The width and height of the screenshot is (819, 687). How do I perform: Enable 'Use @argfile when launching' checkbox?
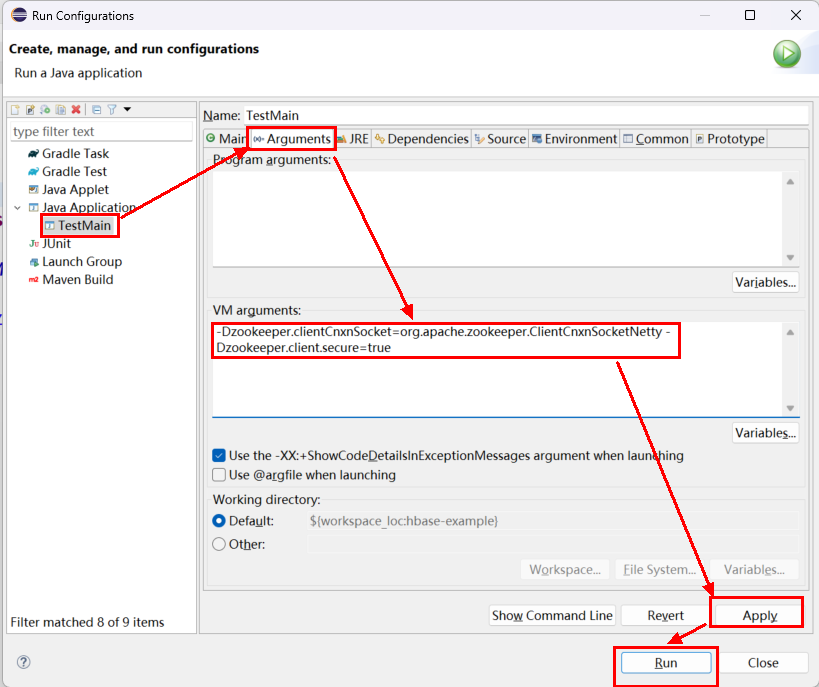click(220, 475)
